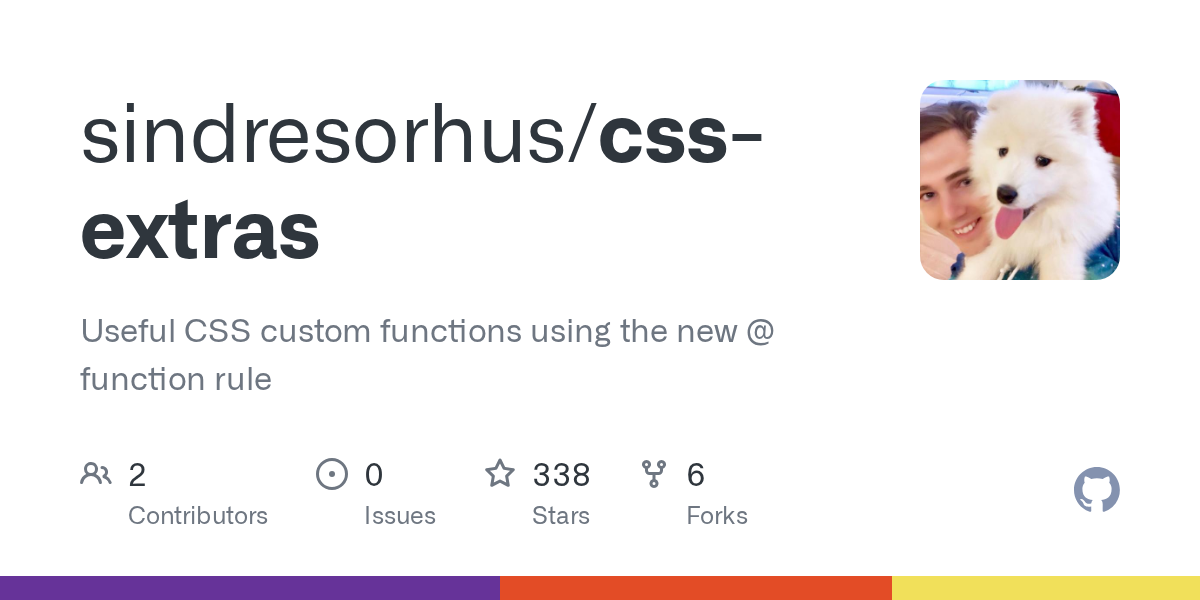Open the "Contributors" label
Viewport: 1200px width, 600px height.
(x=198, y=516)
